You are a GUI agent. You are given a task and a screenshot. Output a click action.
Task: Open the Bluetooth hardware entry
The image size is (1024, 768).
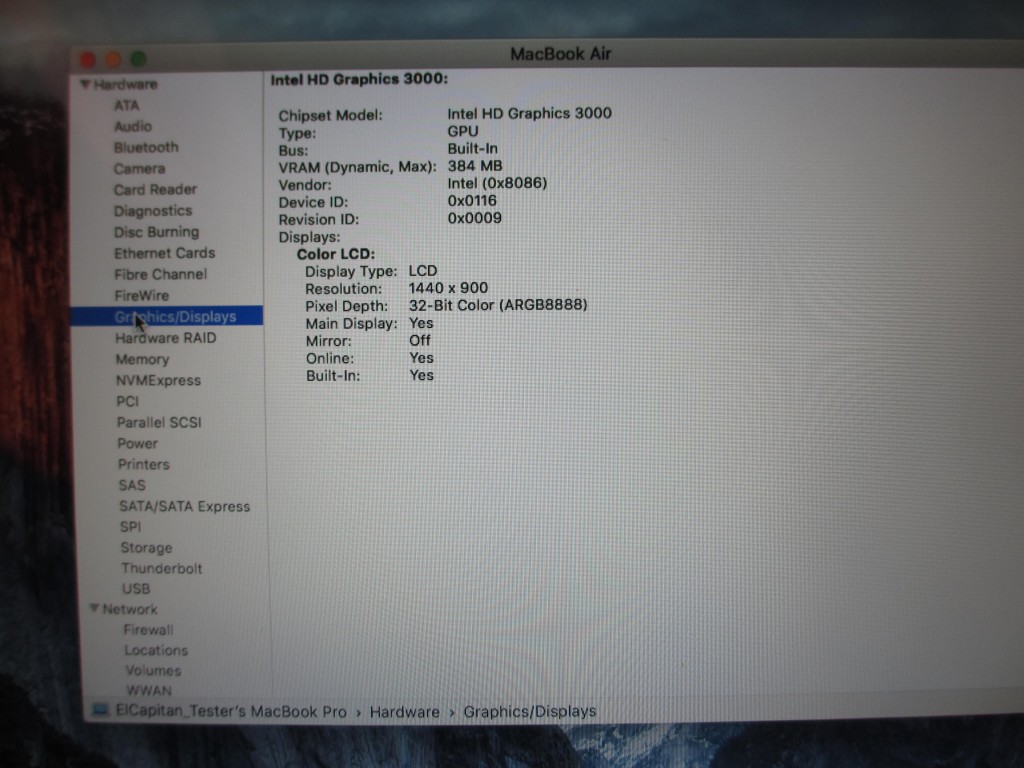146,148
